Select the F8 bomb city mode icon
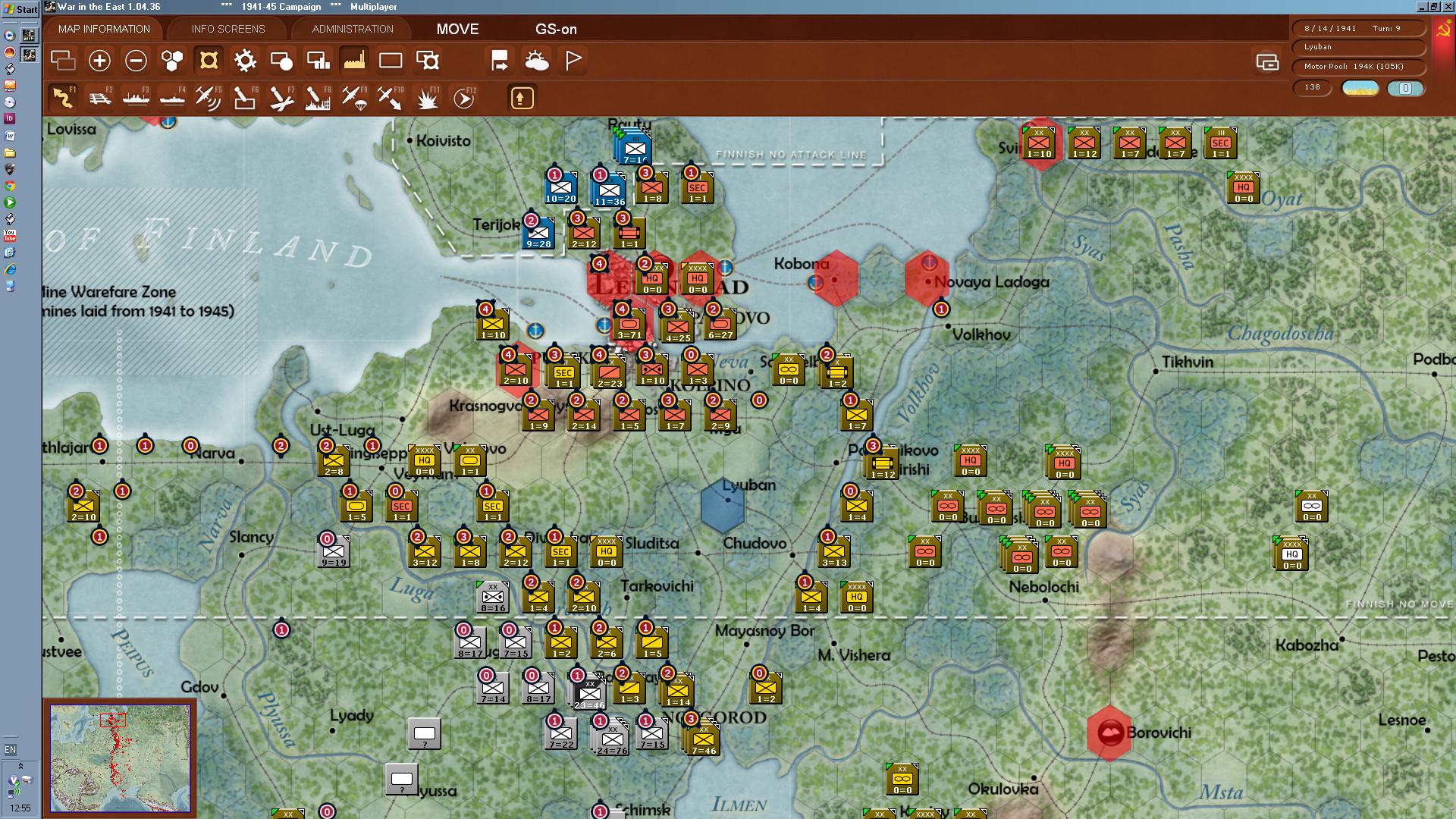Viewport: 1456px width, 819px height. click(318, 98)
